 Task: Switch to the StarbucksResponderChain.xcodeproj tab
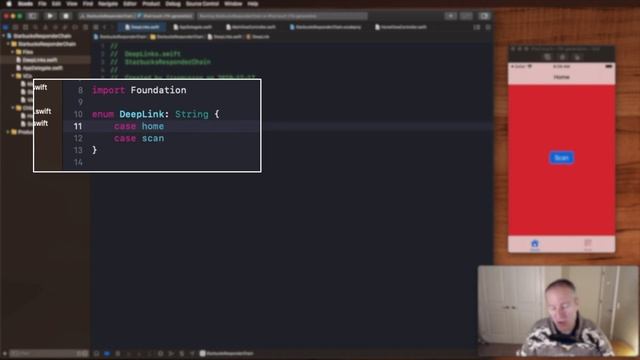[325, 27]
